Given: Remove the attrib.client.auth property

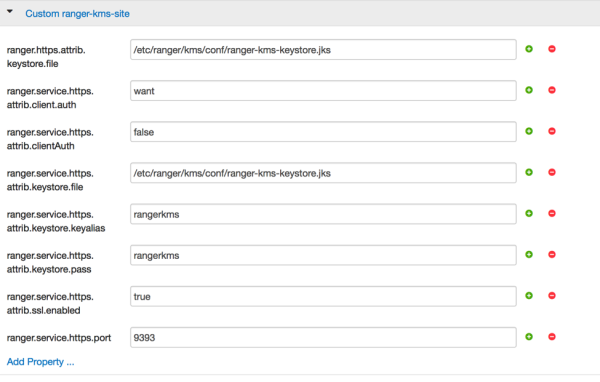Looking at the screenshot, I should click(x=552, y=90).
